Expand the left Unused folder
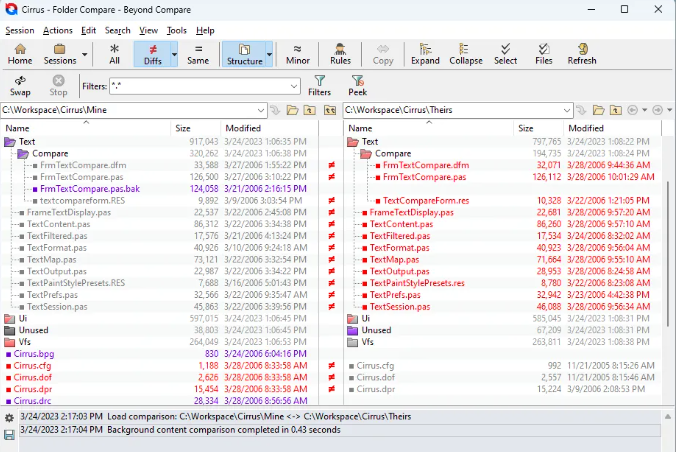676x452 pixels. click(9, 330)
